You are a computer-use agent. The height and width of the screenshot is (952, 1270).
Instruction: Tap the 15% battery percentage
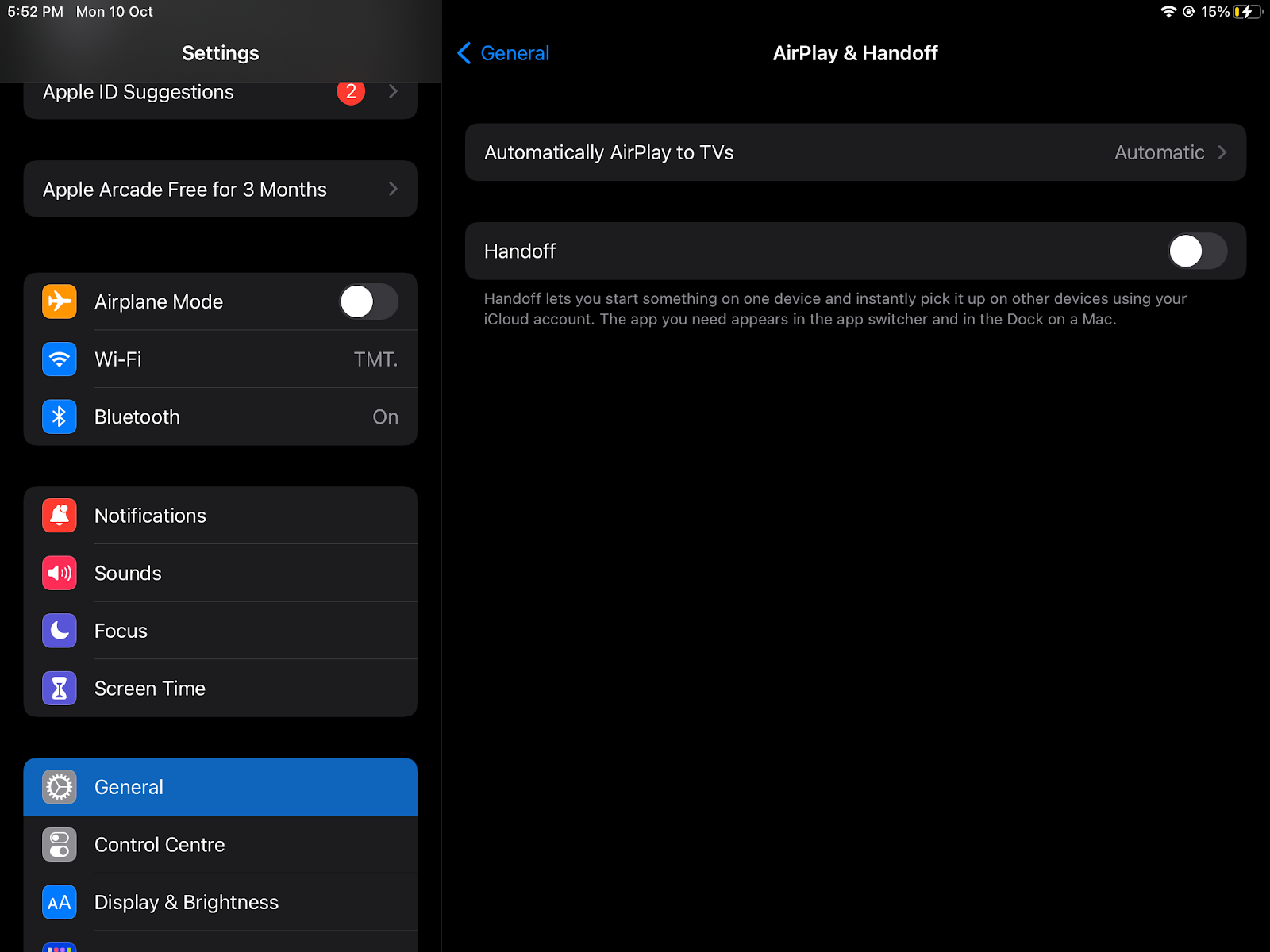[1214, 12]
